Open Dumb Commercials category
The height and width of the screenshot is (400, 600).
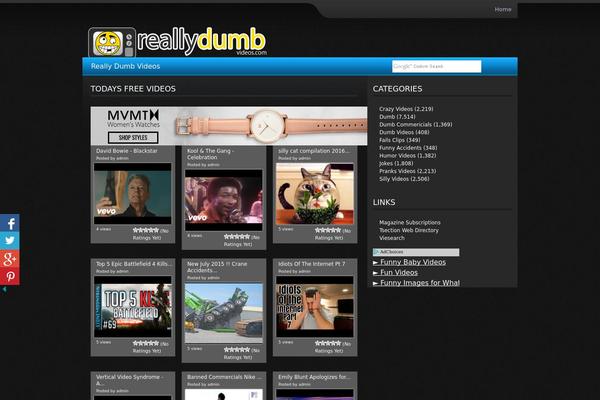[416, 124]
